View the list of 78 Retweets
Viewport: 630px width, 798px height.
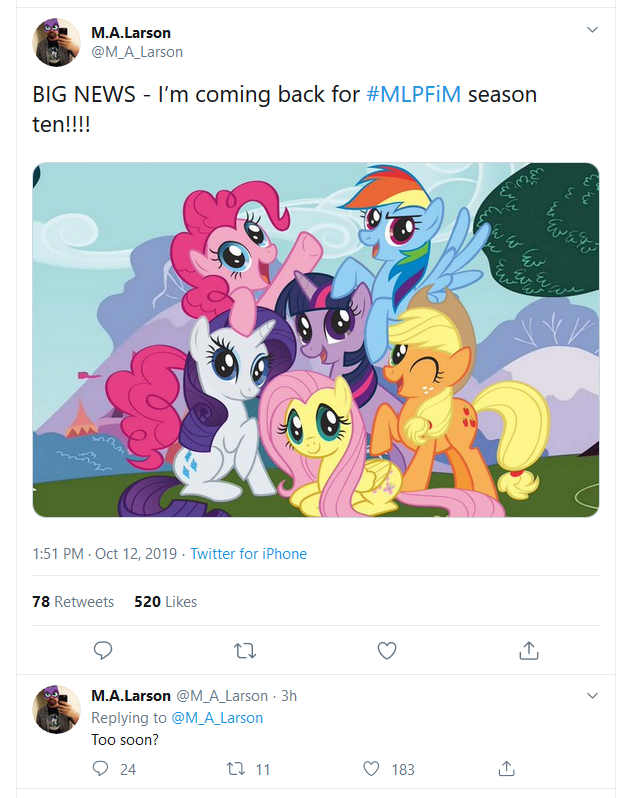point(73,602)
